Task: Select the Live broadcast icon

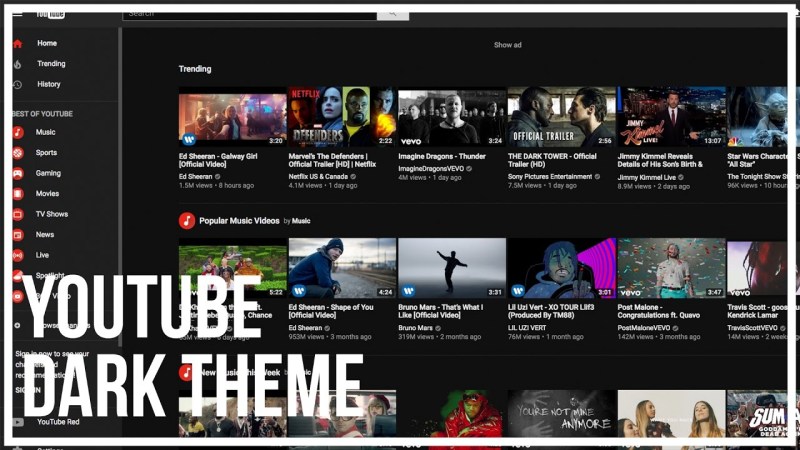Action: [18, 255]
